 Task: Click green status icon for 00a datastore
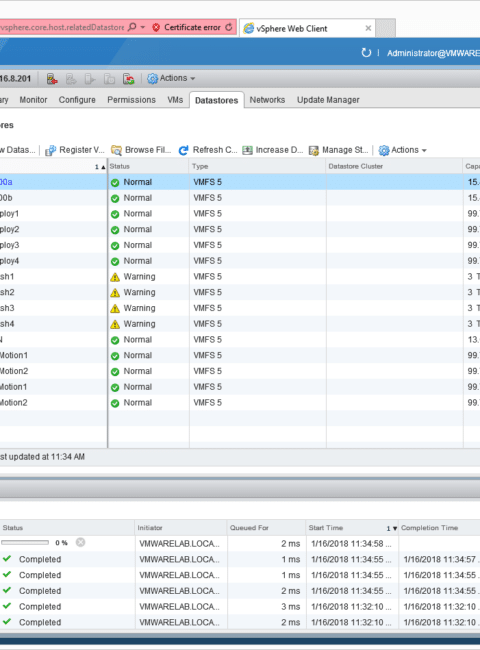pos(115,183)
